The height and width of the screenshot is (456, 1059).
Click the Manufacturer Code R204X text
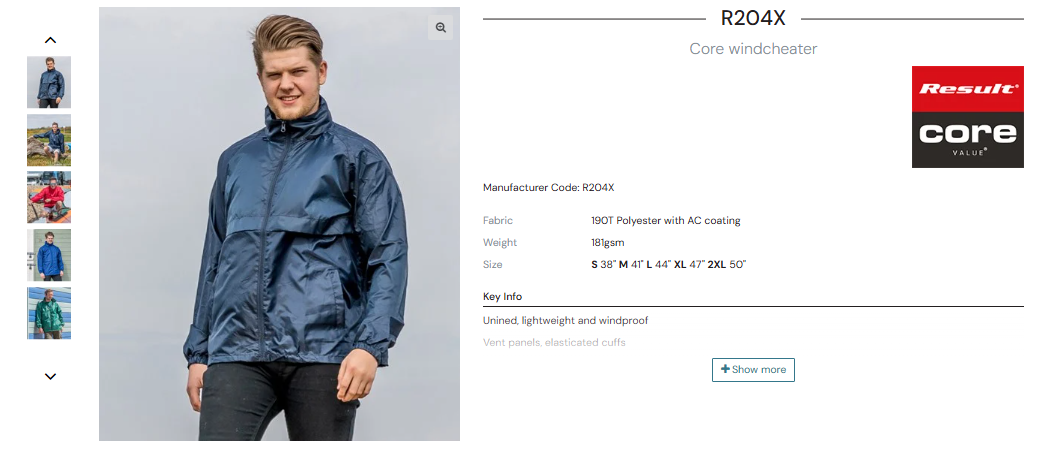point(548,188)
